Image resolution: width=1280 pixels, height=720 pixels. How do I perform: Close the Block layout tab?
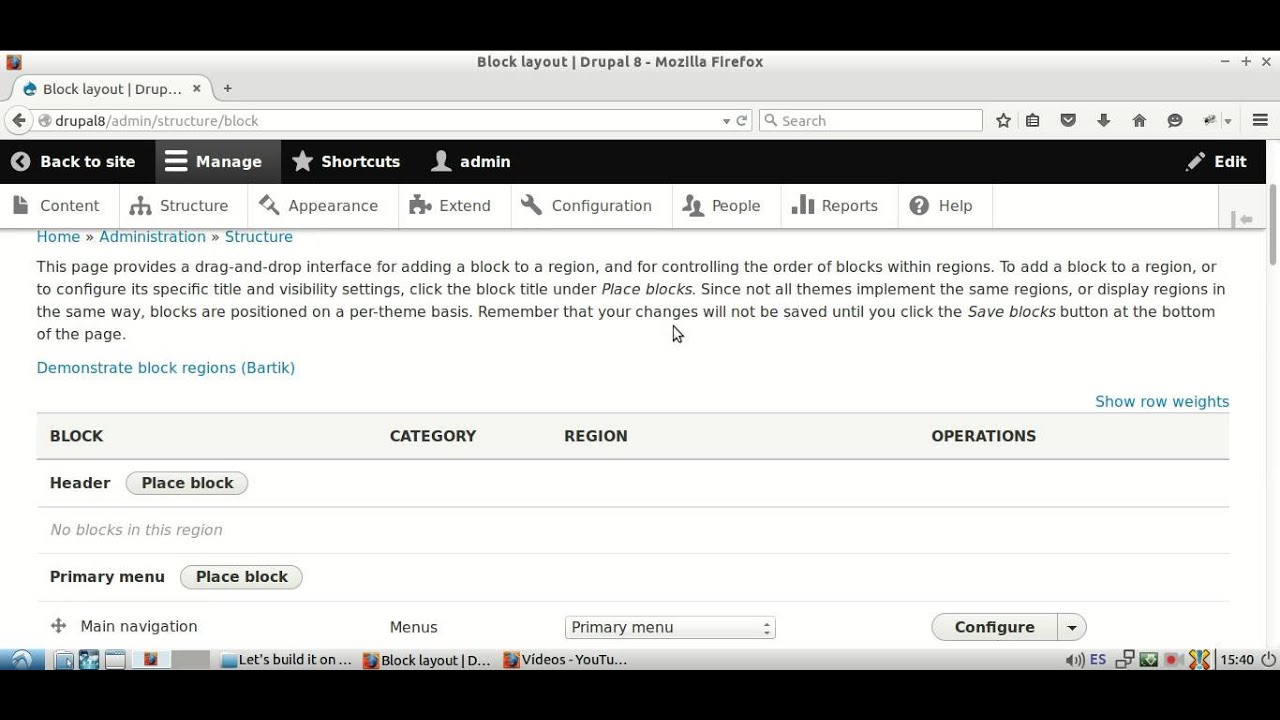(196, 88)
